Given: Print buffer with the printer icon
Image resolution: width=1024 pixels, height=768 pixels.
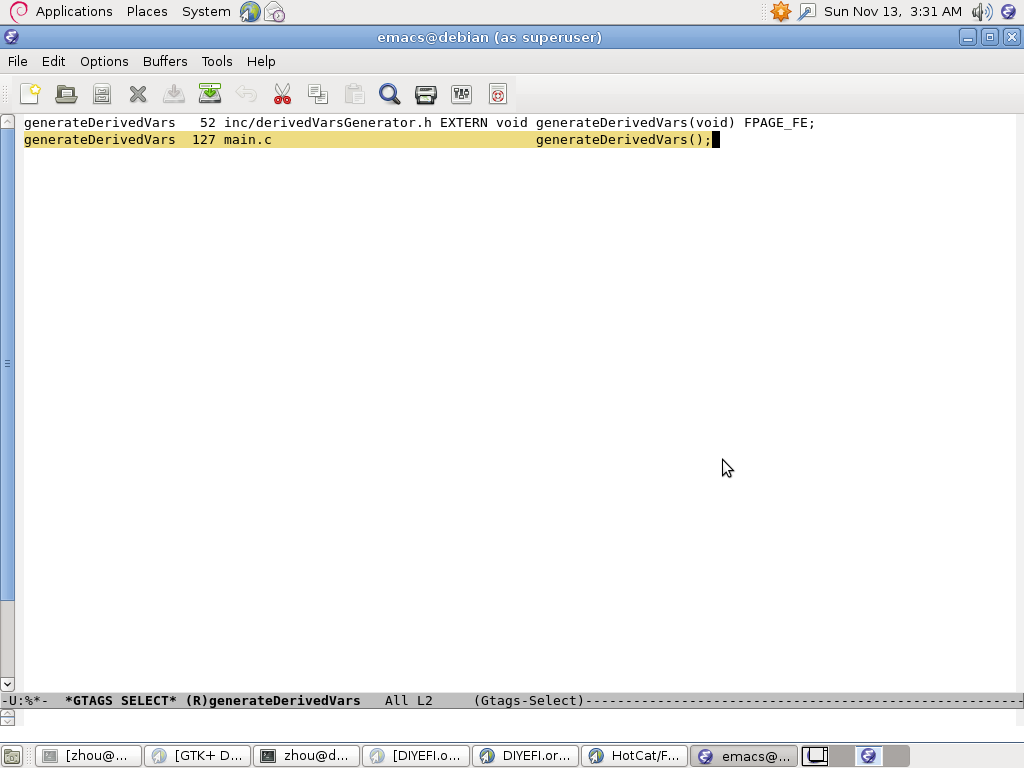Looking at the screenshot, I should click(426, 94).
